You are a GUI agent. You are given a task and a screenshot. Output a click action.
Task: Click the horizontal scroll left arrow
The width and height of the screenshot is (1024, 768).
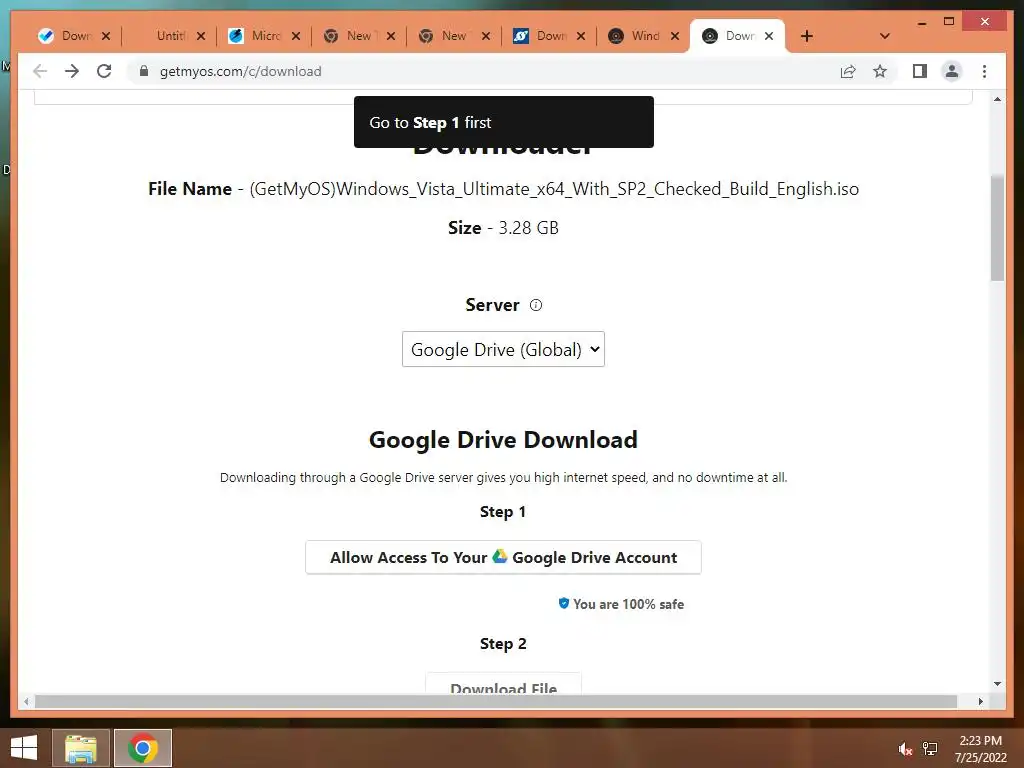(25, 701)
